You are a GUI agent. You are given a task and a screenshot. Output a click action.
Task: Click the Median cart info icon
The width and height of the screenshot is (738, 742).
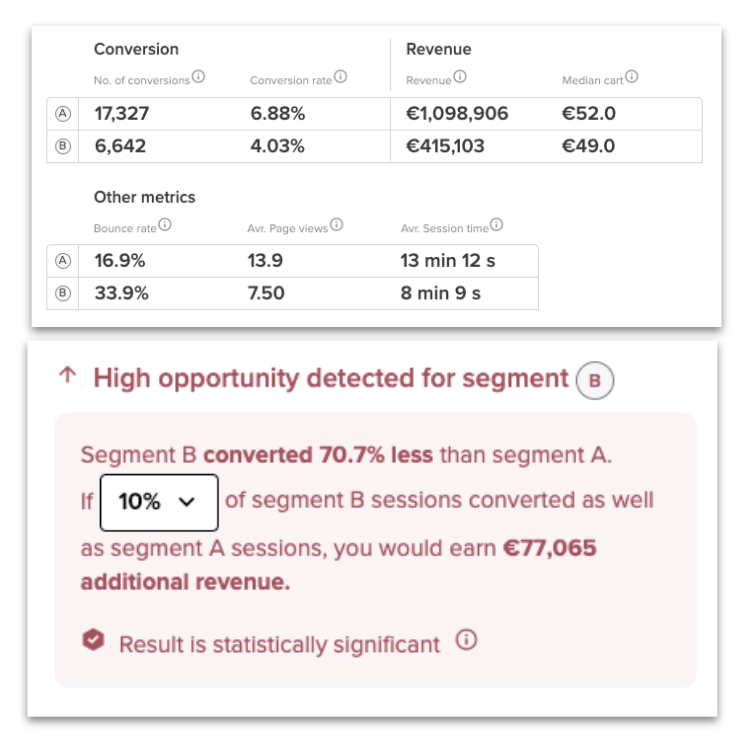point(632,76)
